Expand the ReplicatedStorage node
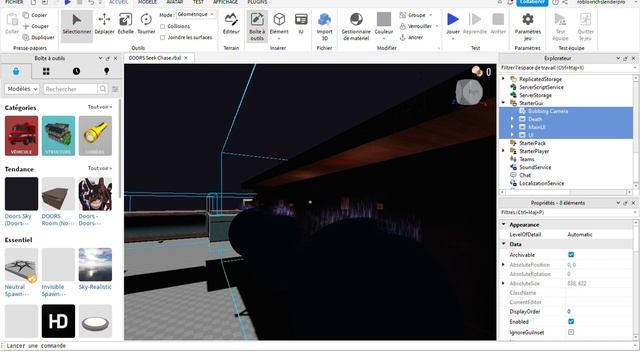640x360 pixels. click(503, 79)
